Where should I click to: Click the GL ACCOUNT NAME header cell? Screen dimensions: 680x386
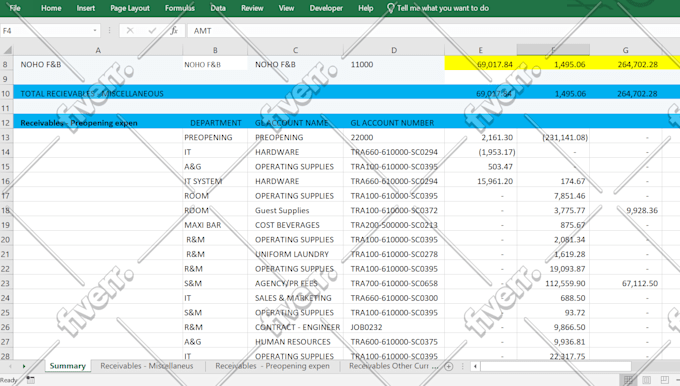tap(295, 123)
